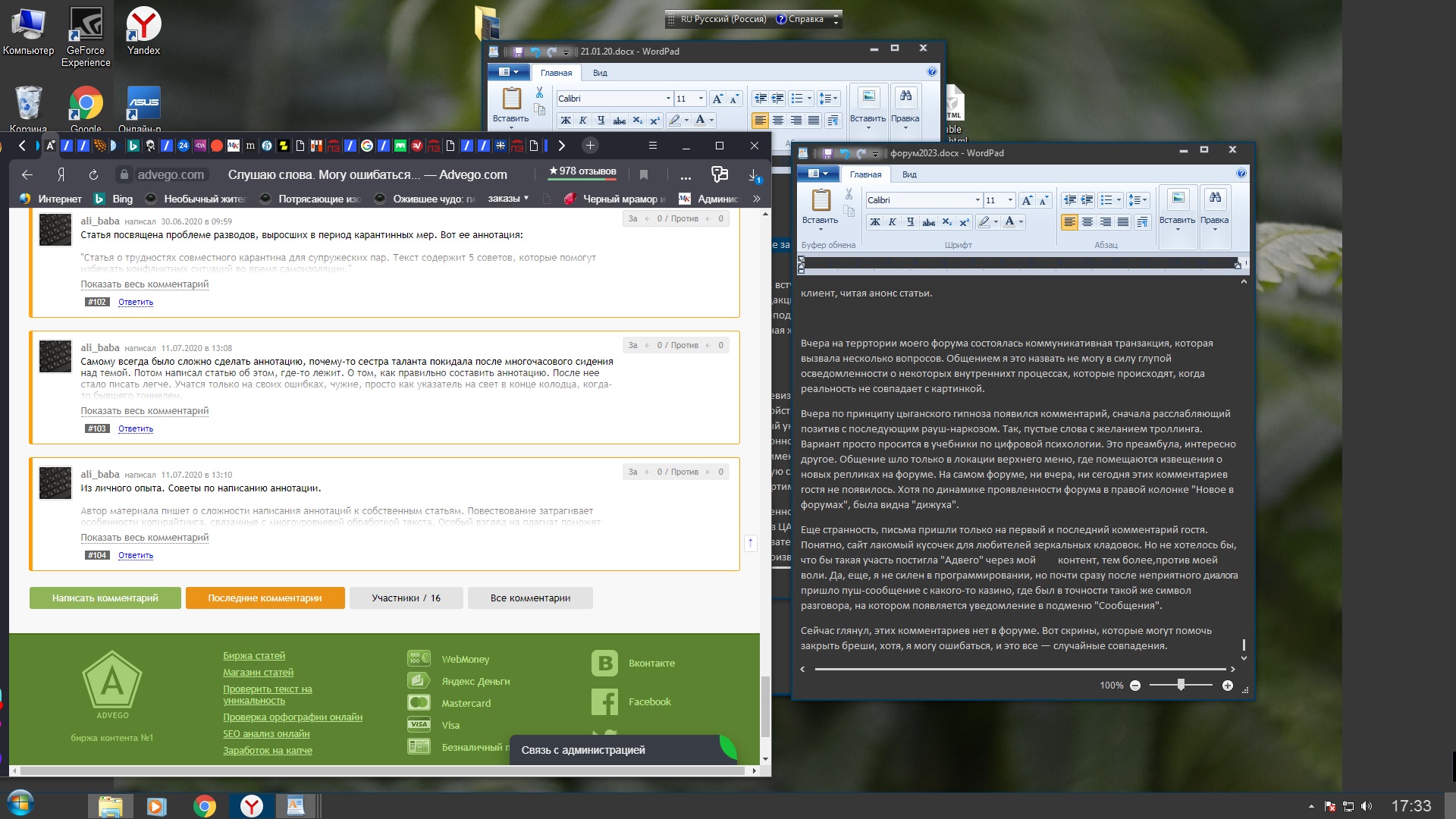Toggle superscript in форум2023 WordPad
The width and height of the screenshot is (1456, 819).
pyautogui.click(x=964, y=222)
